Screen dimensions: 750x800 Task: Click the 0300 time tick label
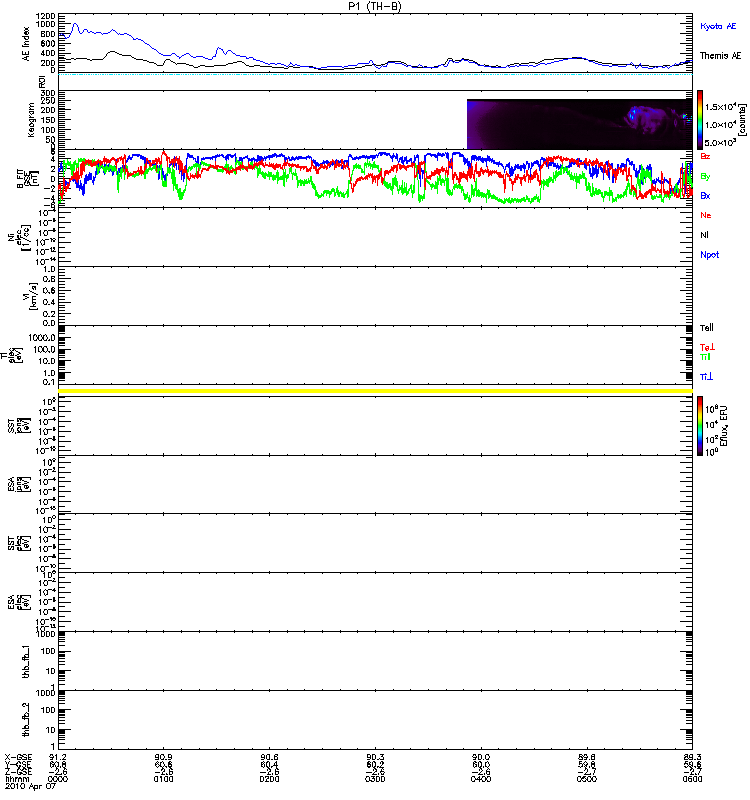tap(375, 779)
